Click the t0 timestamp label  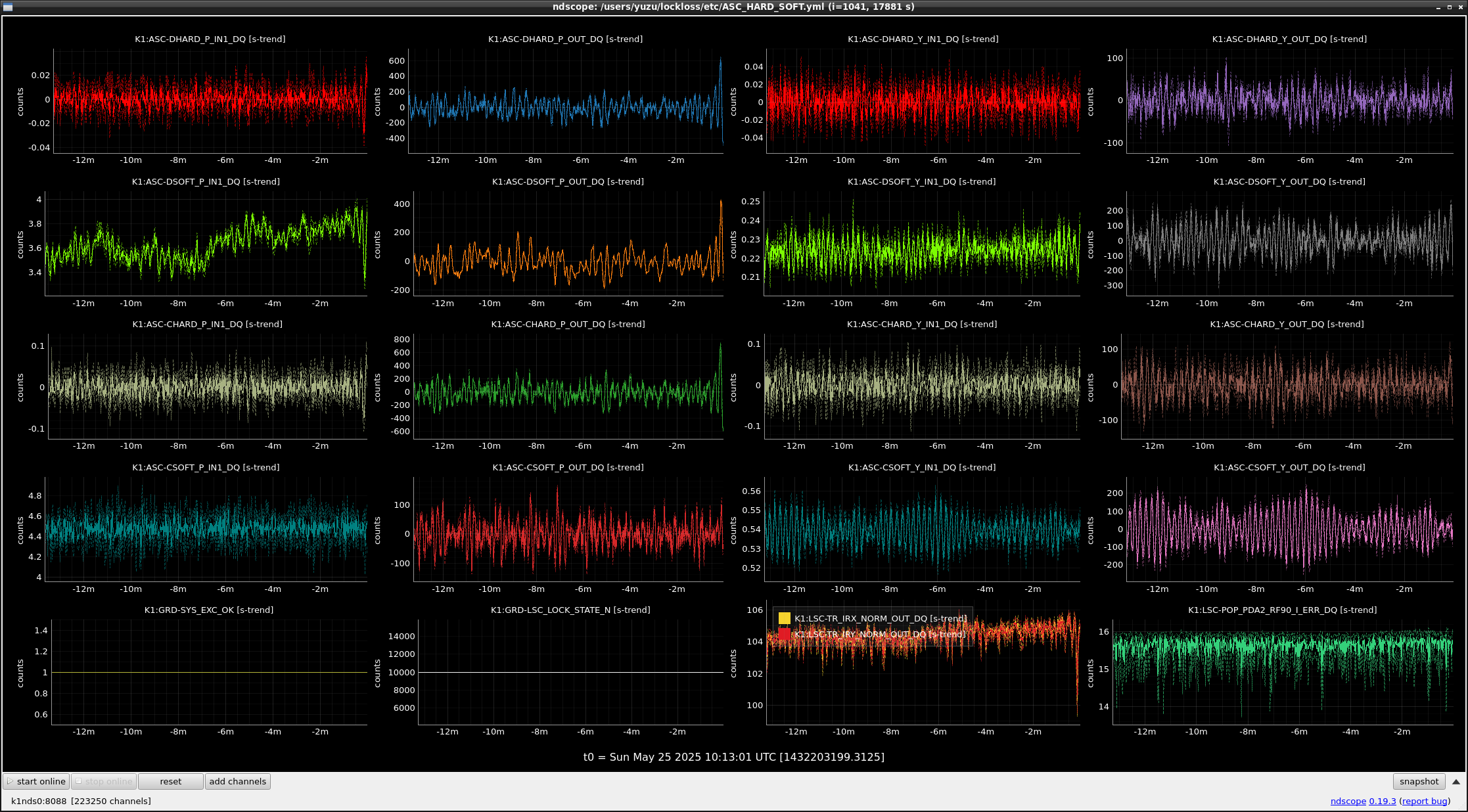(x=734, y=757)
